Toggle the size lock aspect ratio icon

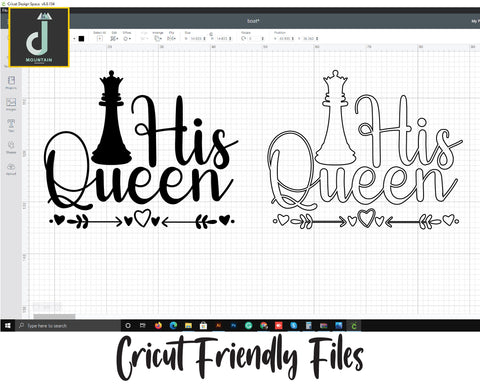click(x=211, y=34)
